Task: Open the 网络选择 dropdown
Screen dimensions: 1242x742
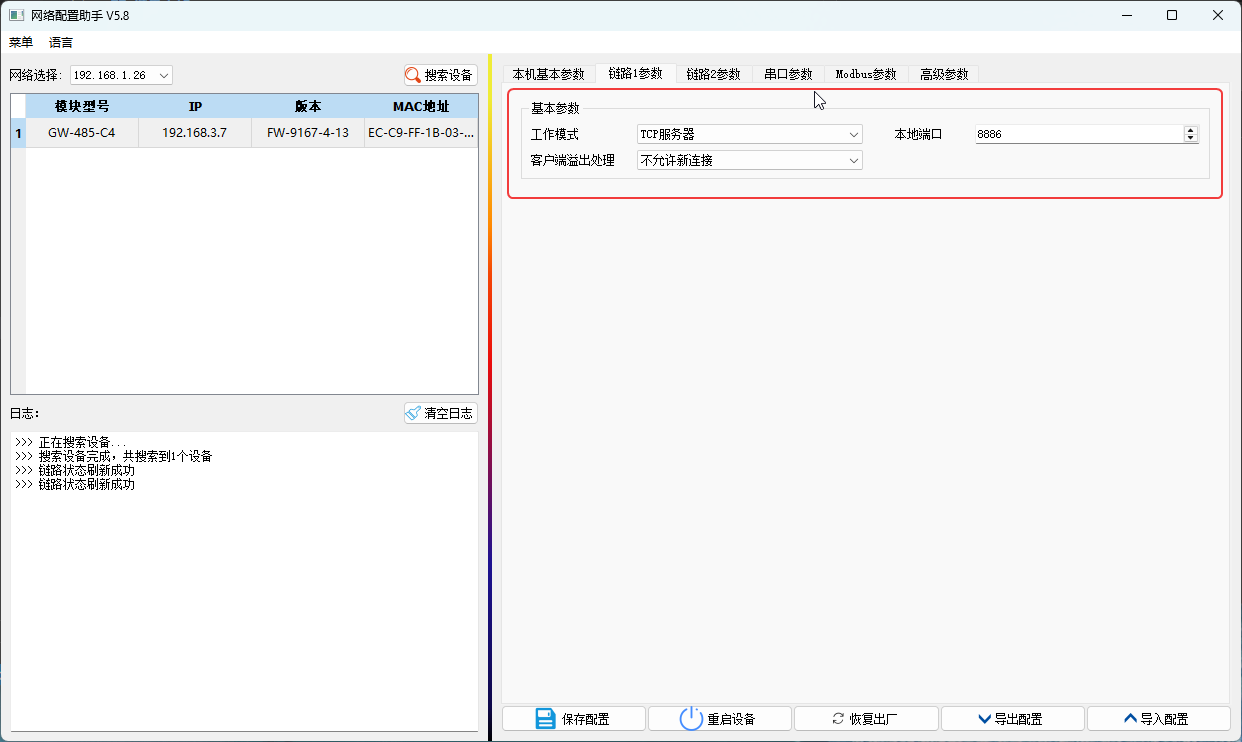Action: [x=162, y=74]
